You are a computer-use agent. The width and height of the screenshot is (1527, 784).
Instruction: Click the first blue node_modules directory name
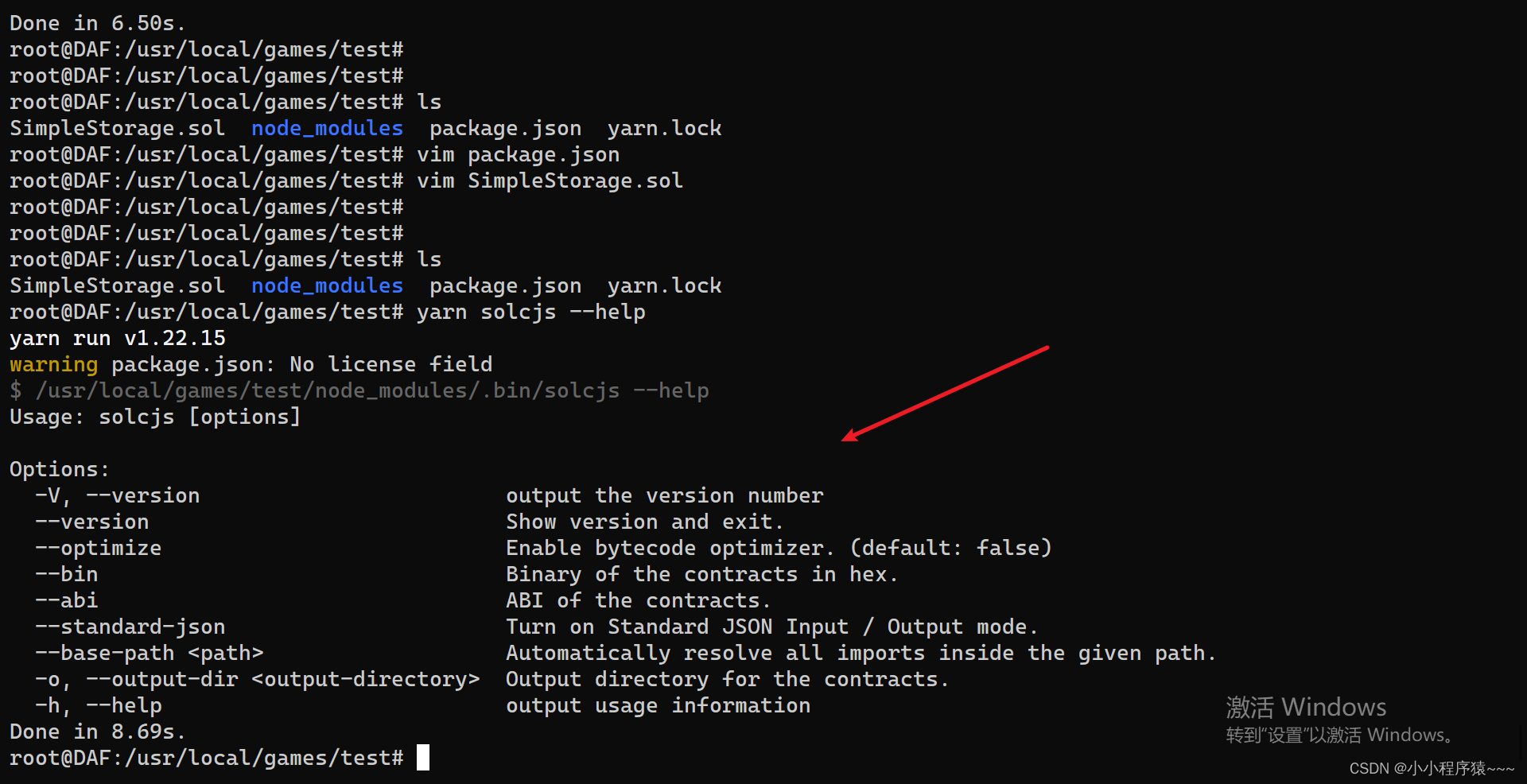[327, 128]
